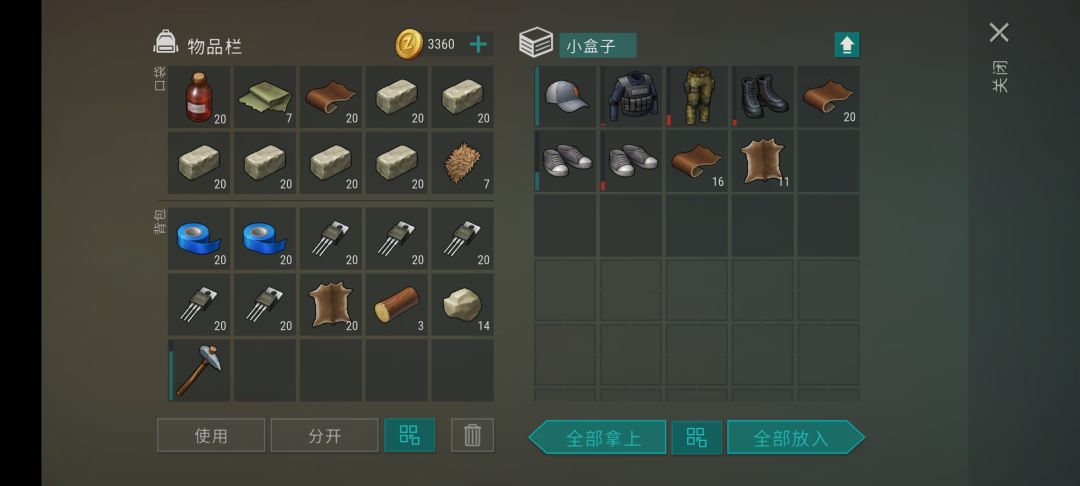Select the pickaxe in the backpack
This screenshot has height=486, width=1080.
click(x=198, y=370)
